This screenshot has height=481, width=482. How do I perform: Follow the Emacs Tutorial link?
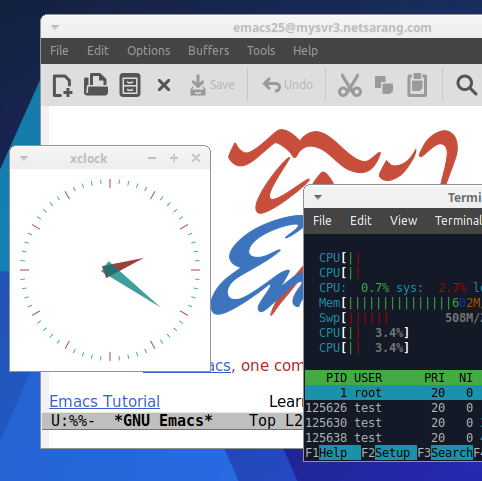pyautogui.click(x=105, y=401)
